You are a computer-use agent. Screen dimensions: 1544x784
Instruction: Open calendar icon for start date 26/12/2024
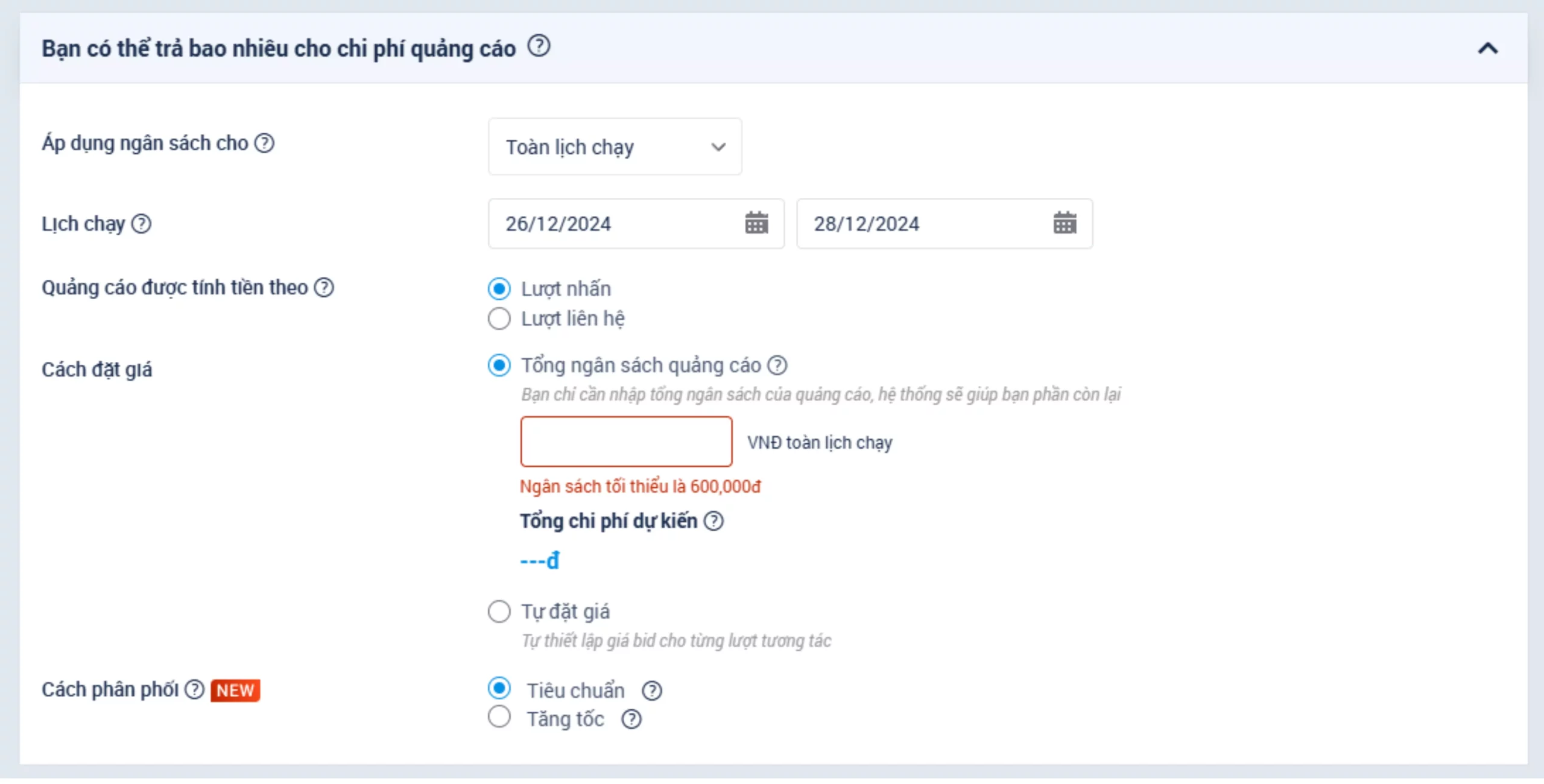coord(756,223)
